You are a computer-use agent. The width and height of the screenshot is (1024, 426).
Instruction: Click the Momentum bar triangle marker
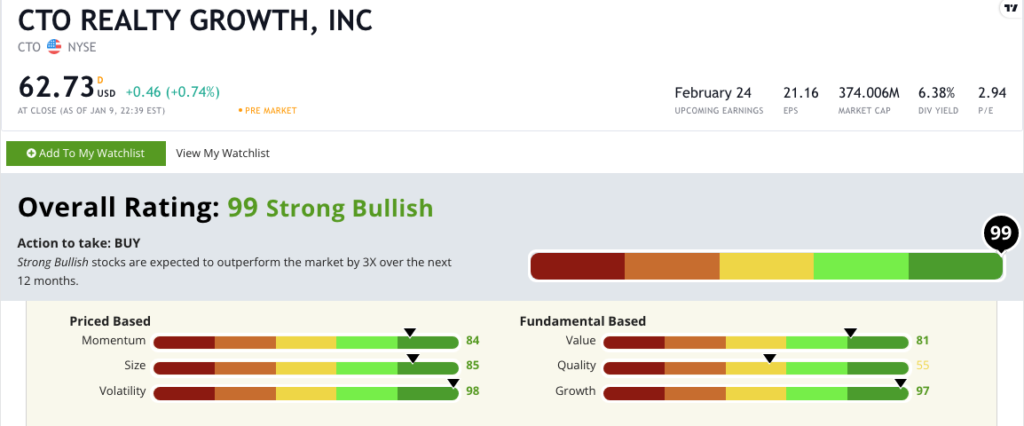point(409,333)
